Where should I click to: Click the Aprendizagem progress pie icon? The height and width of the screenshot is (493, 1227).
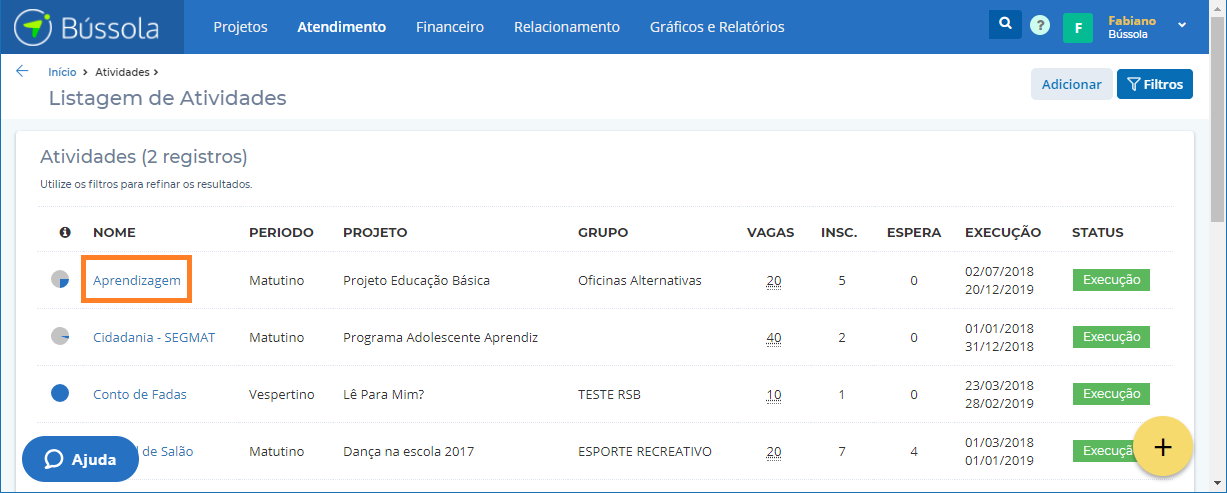point(60,280)
